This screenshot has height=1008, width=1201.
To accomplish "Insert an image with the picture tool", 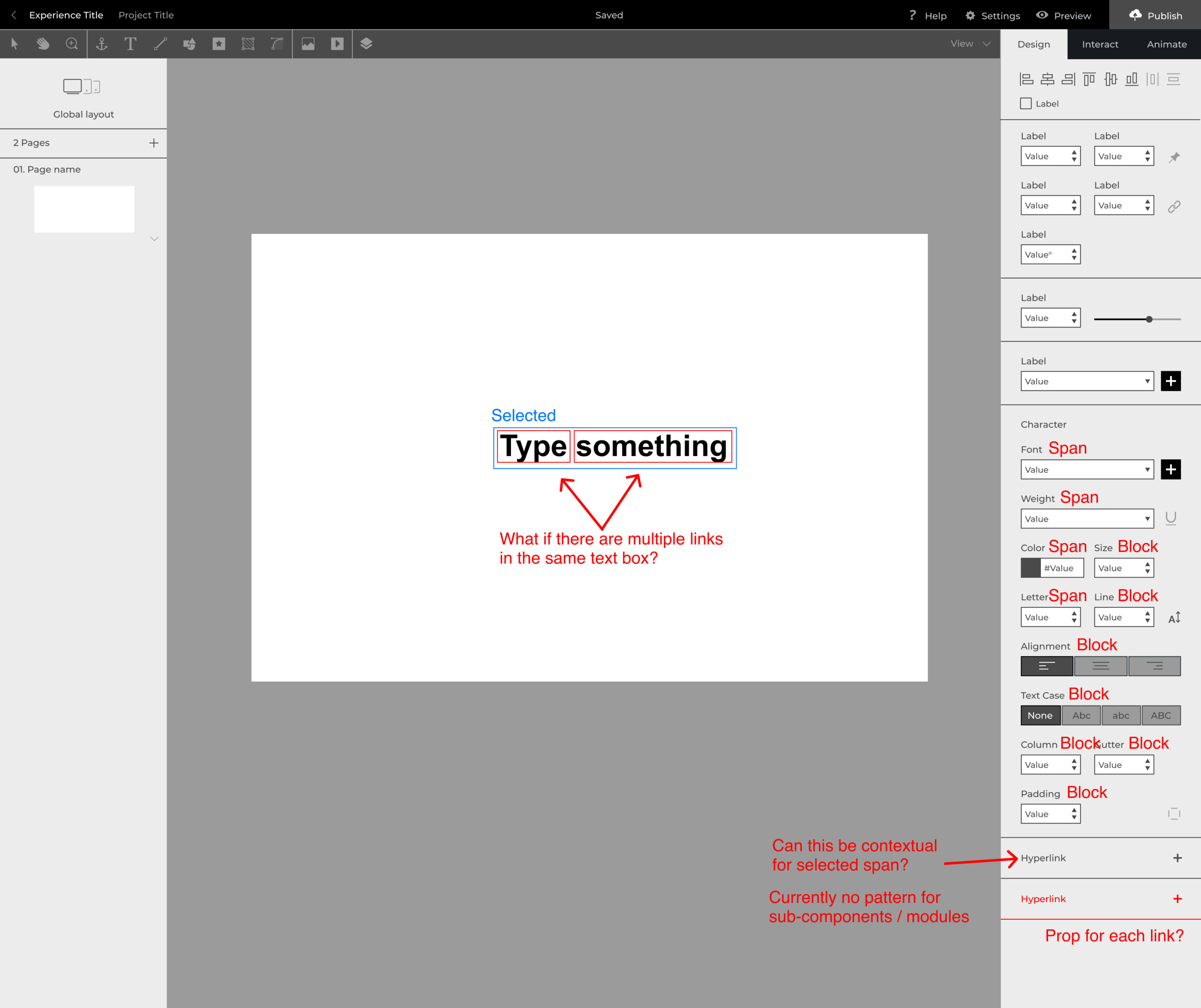I will coord(308,44).
